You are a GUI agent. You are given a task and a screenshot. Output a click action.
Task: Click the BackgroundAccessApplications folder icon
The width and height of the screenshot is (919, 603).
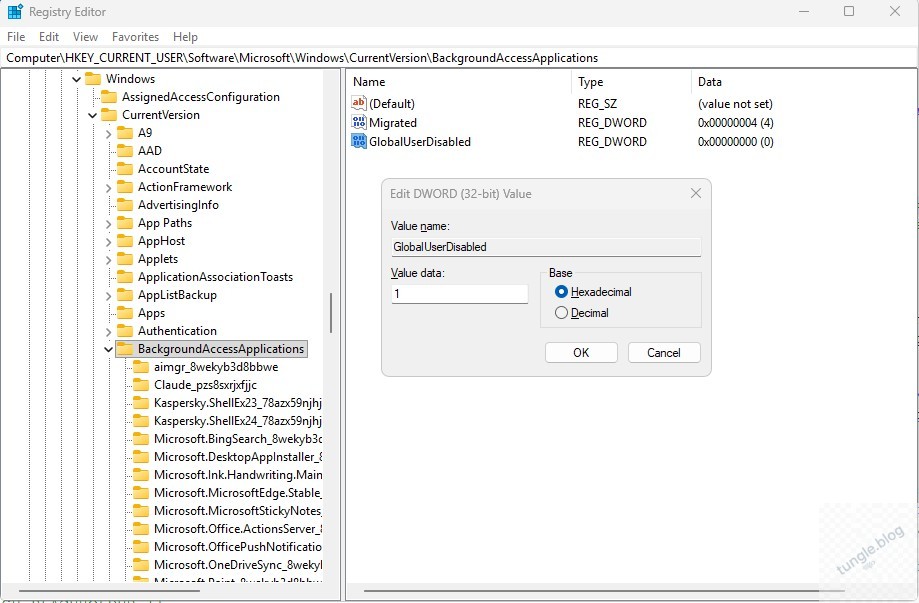(x=125, y=349)
